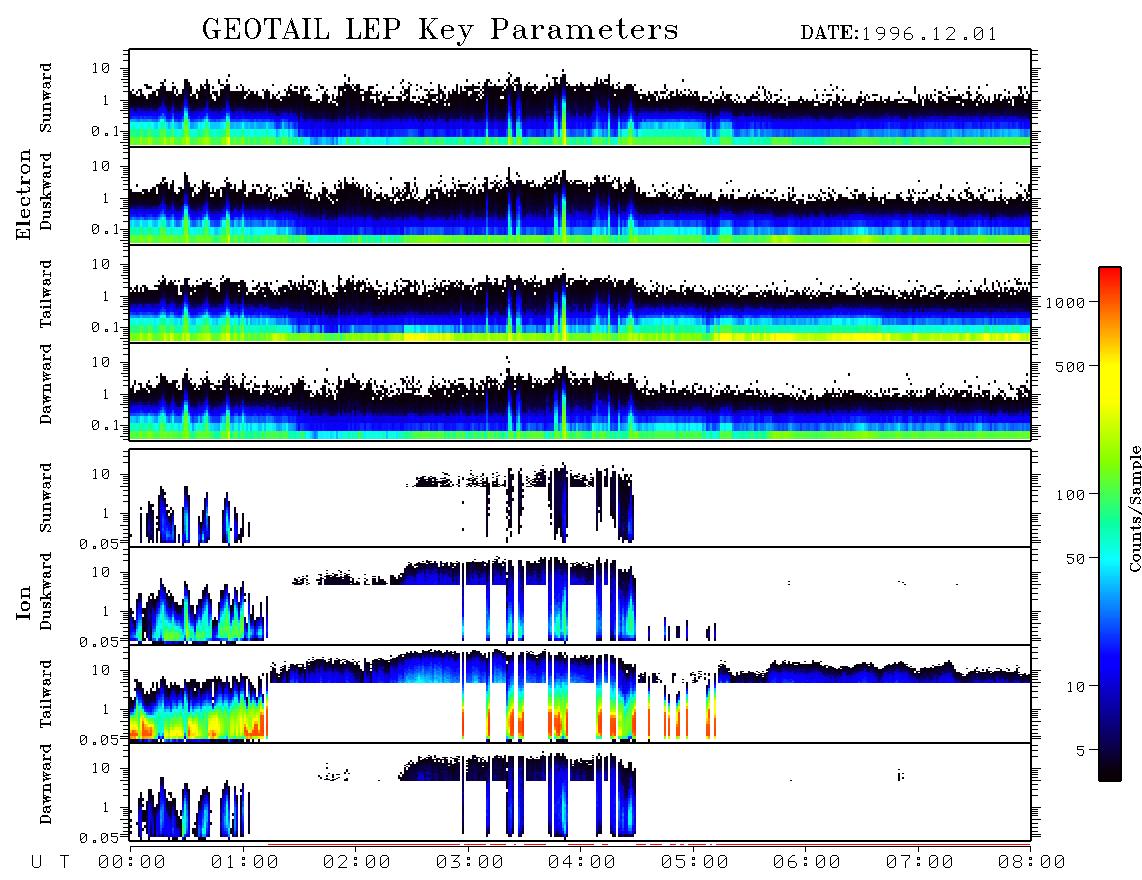This screenshot has width=1142, height=880.
Task: Click the Ion Sunward spectrogram panel
Action: 580,498
